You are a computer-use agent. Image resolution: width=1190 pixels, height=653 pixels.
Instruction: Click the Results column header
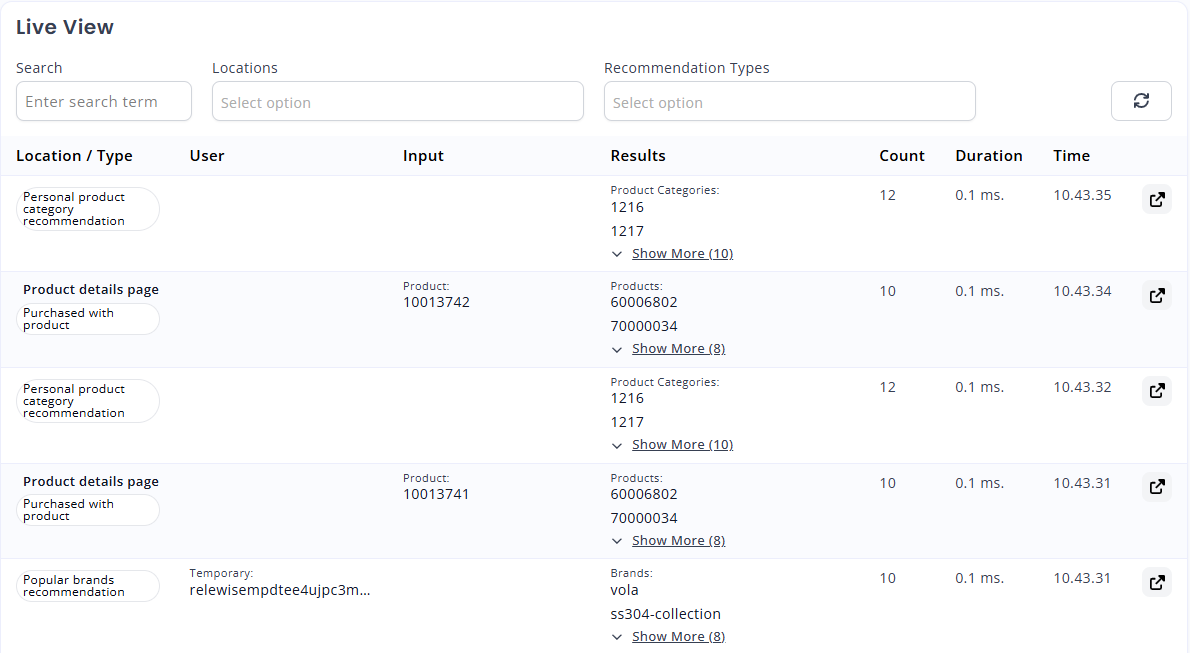(638, 156)
